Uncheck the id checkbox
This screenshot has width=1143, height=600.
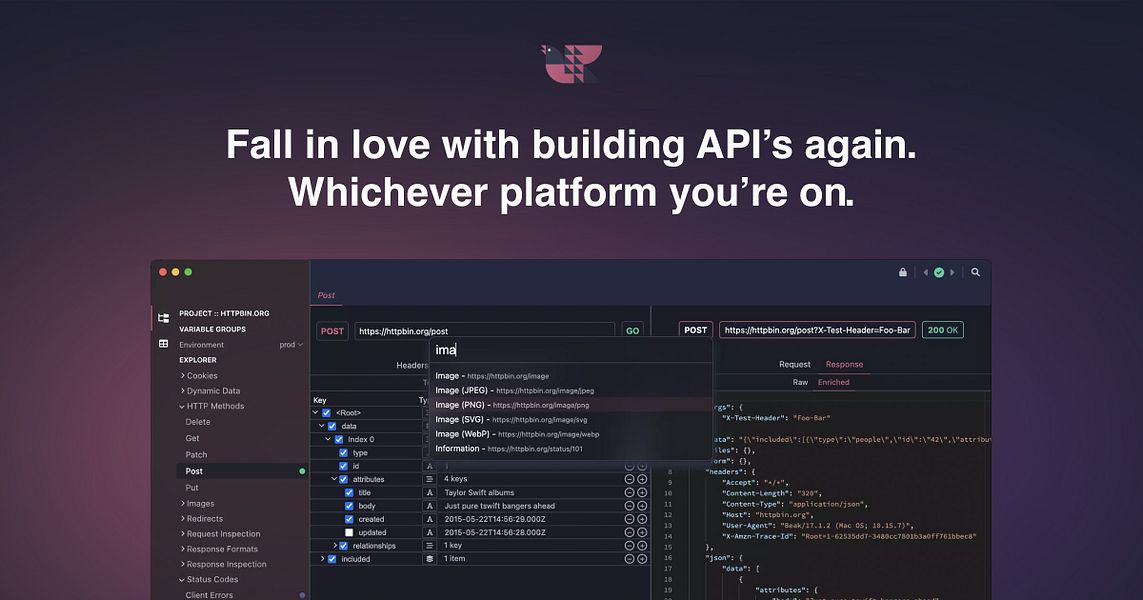tap(343, 466)
